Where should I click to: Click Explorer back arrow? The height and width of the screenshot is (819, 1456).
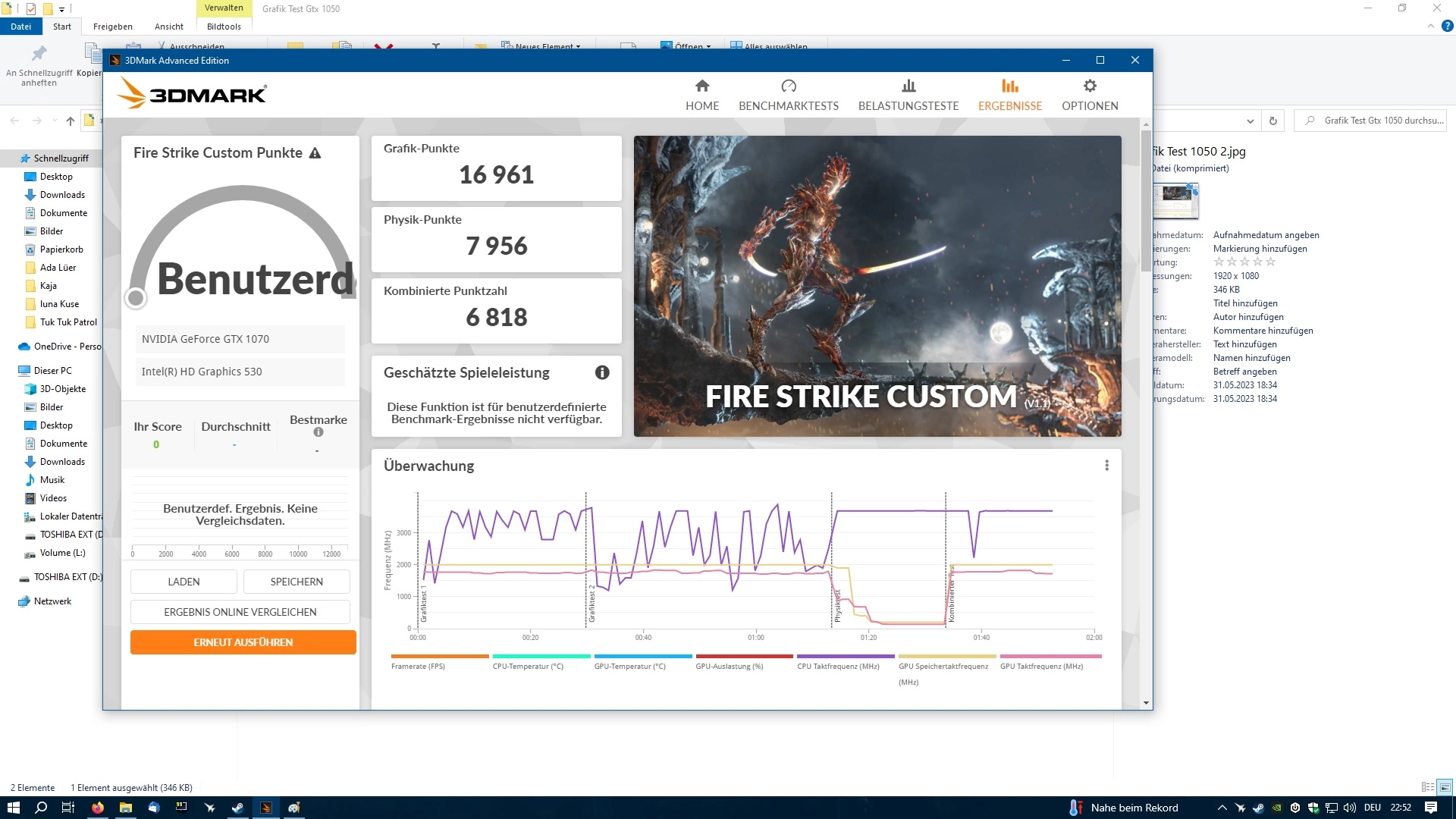coord(14,121)
